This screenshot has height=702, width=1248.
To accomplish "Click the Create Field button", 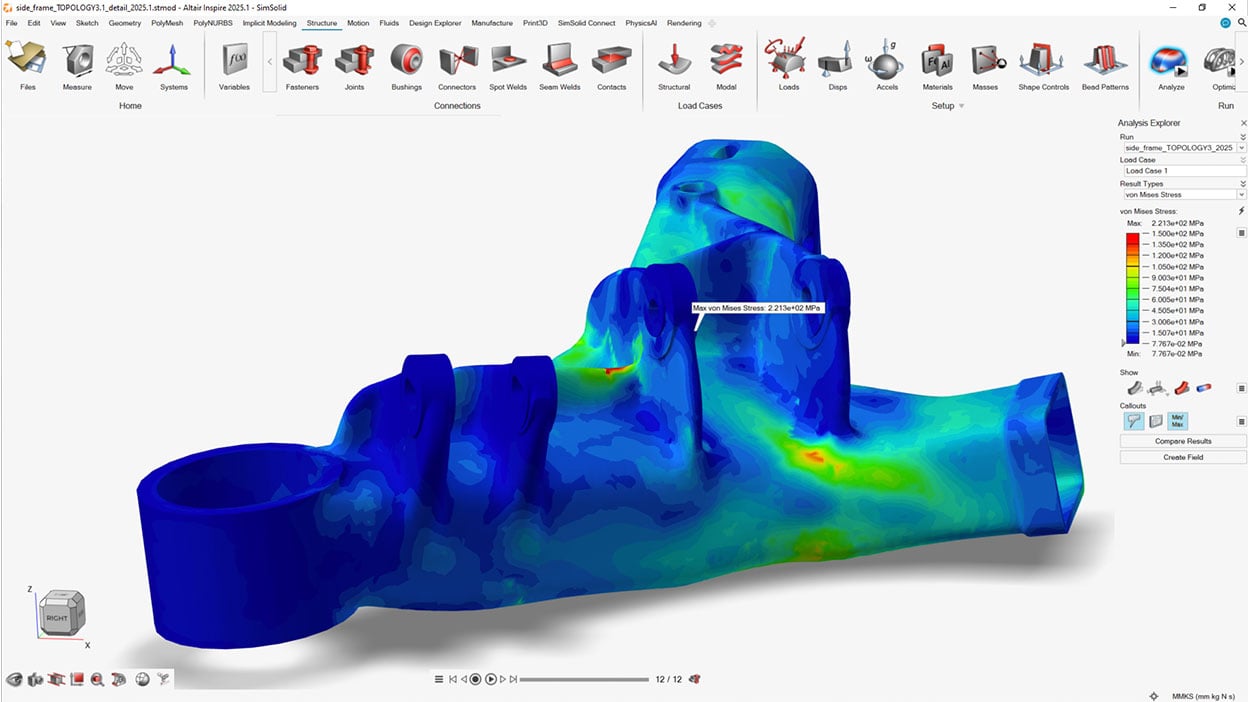I will click(x=1183, y=457).
